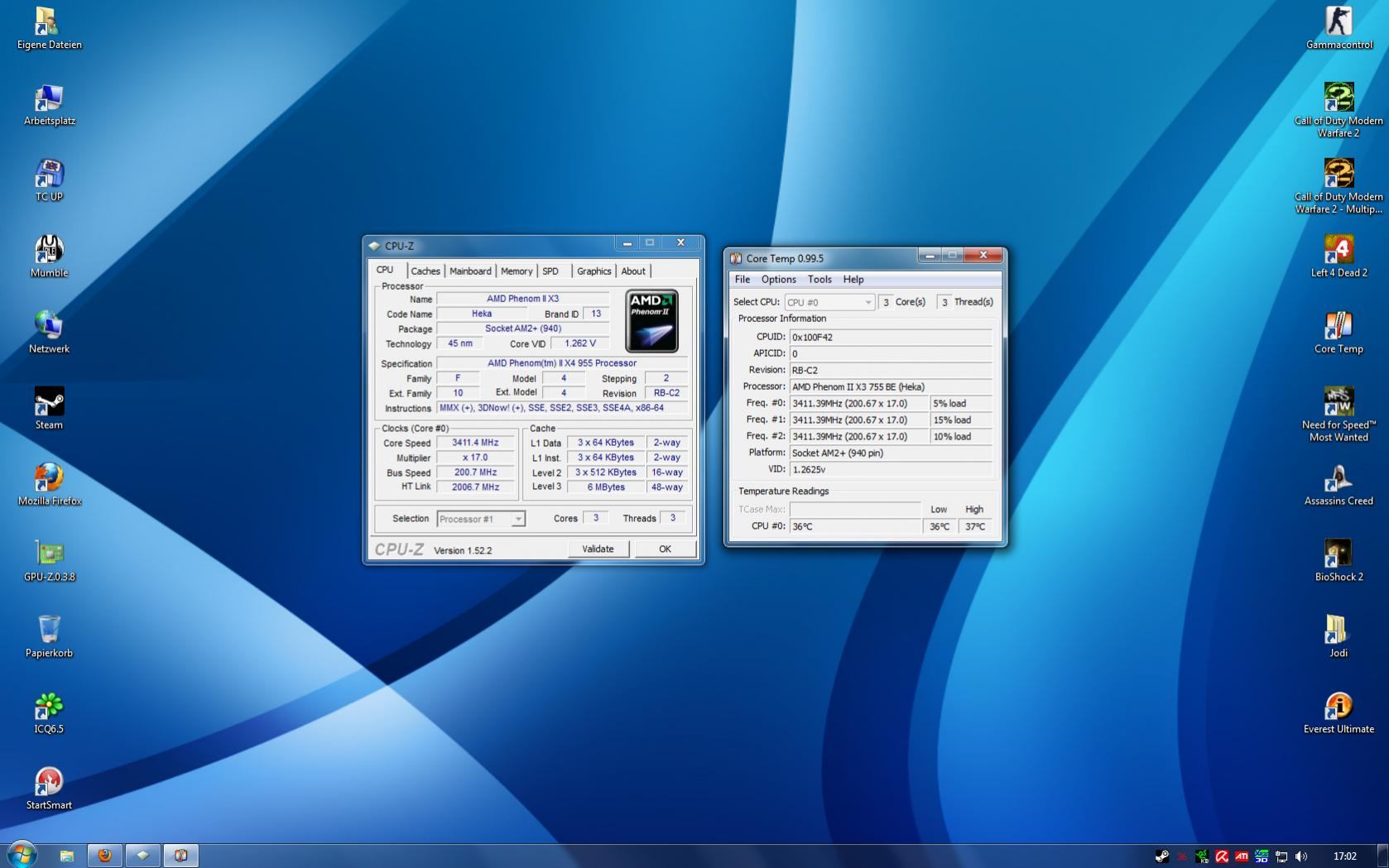1389x868 pixels.
Task: Click the TCase Max field in Core Temp
Action: 855,510
